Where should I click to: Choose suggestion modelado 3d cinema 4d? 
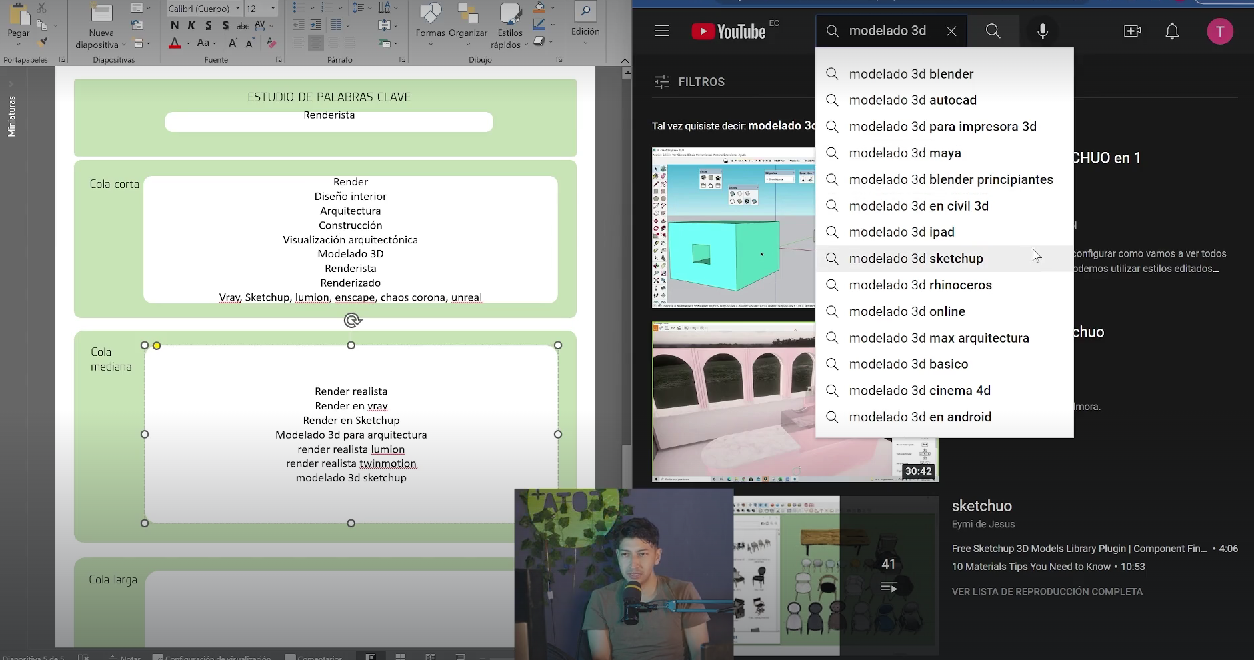(x=944, y=390)
